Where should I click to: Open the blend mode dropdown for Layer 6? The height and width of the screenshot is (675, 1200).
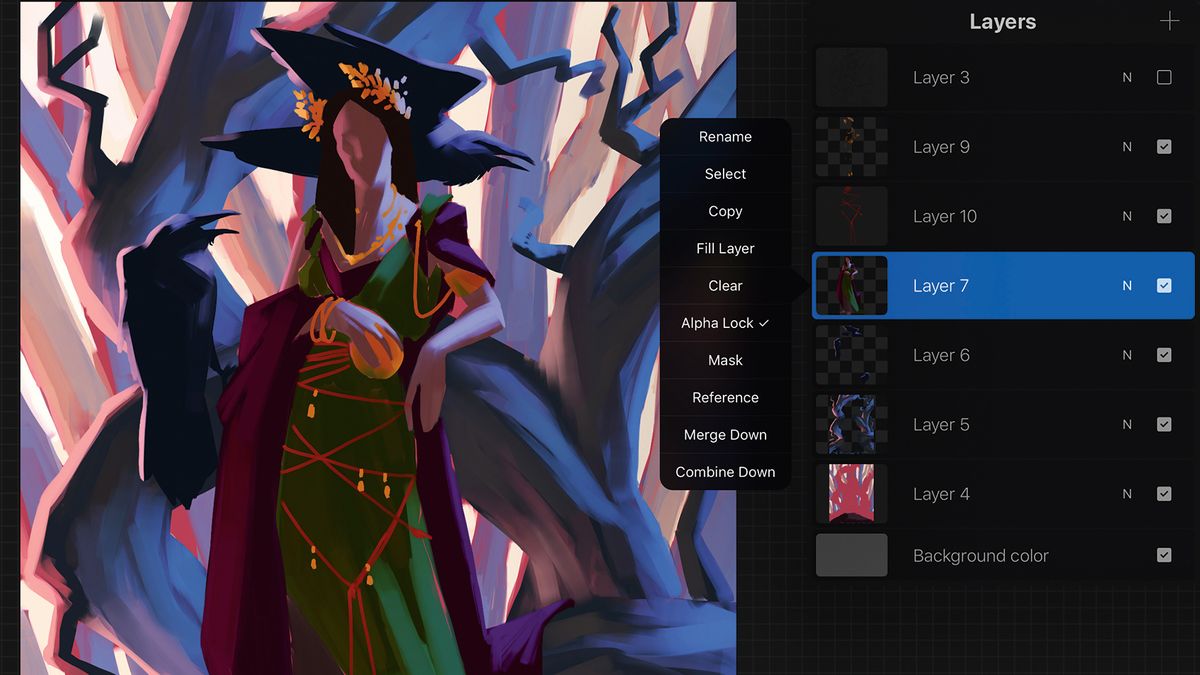[x=1126, y=355]
